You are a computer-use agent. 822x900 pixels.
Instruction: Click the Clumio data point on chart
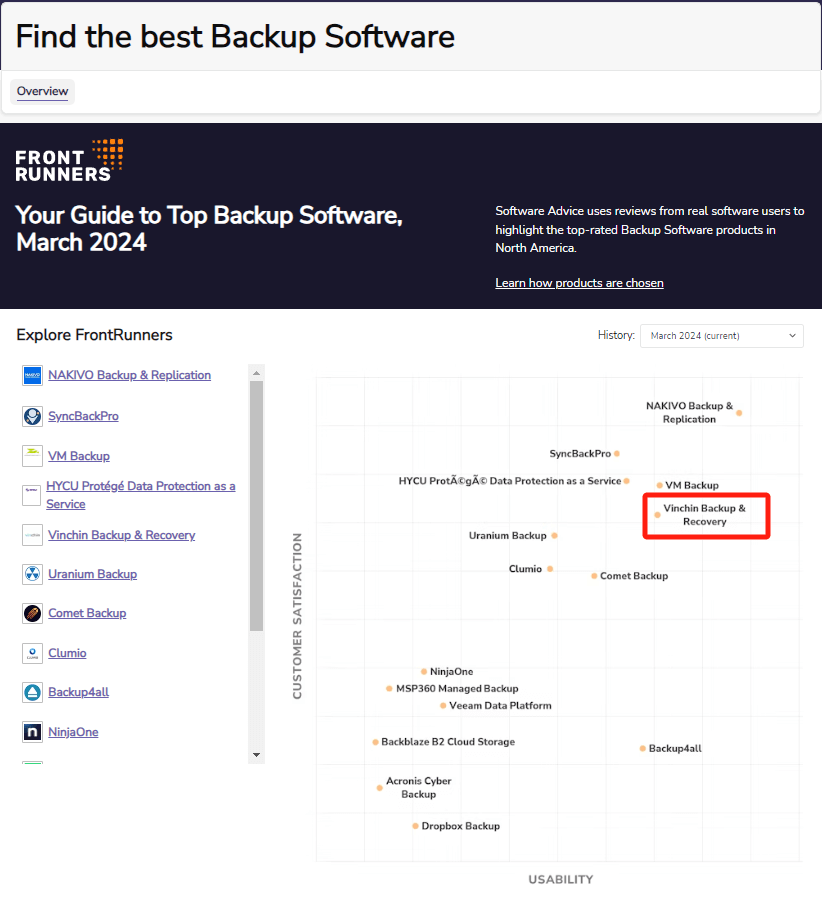tap(550, 569)
